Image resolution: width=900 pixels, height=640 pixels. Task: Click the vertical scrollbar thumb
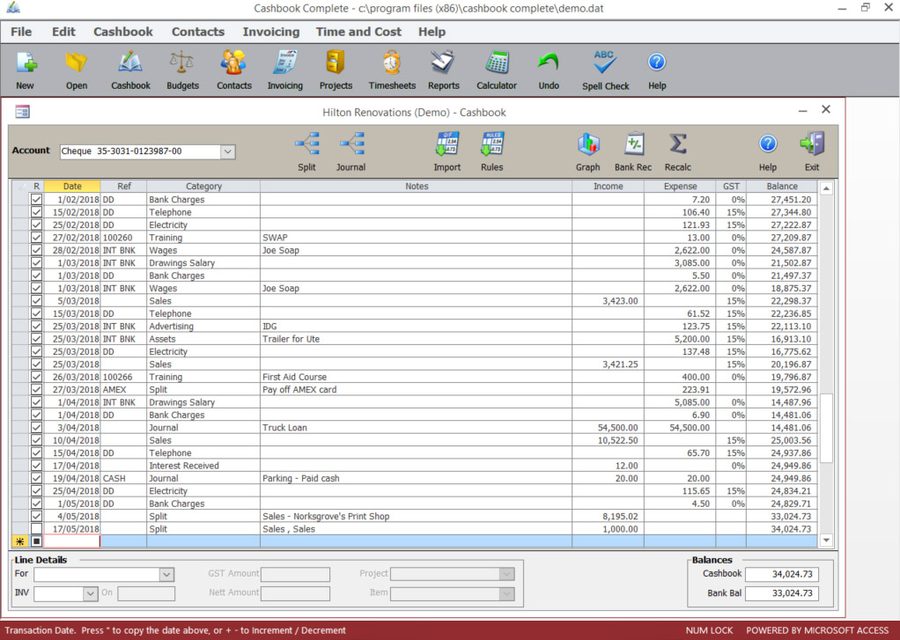(x=826, y=428)
